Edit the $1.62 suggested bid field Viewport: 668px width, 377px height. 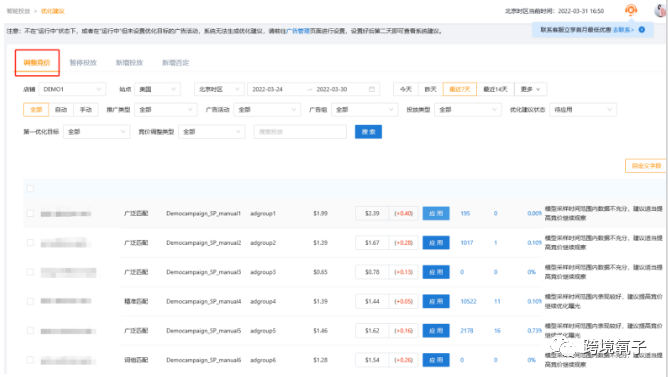tap(372, 331)
